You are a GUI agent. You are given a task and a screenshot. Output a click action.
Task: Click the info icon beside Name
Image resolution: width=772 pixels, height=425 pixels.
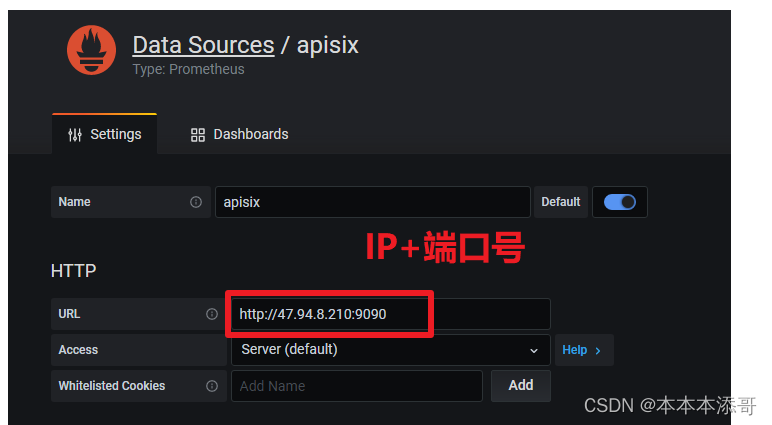(x=196, y=202)
